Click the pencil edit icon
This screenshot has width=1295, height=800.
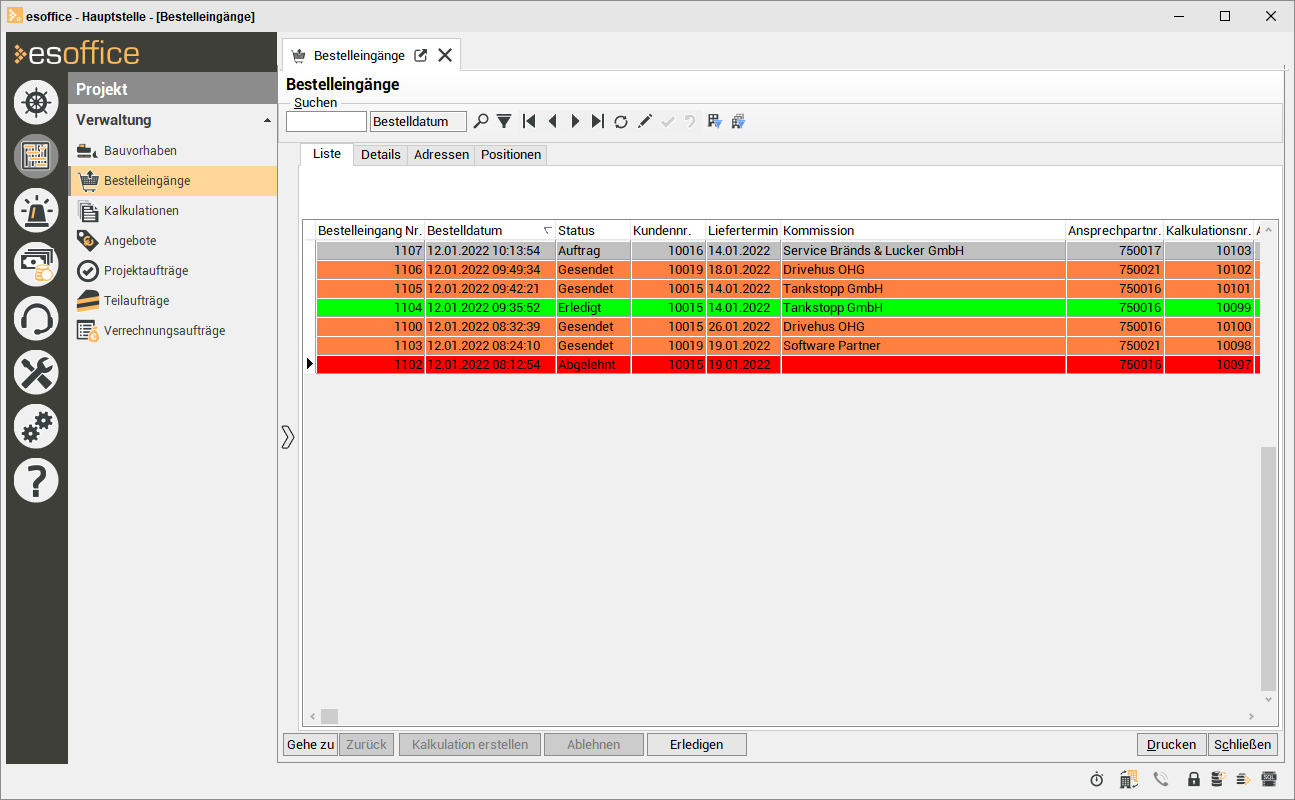[x=645, y=121]
